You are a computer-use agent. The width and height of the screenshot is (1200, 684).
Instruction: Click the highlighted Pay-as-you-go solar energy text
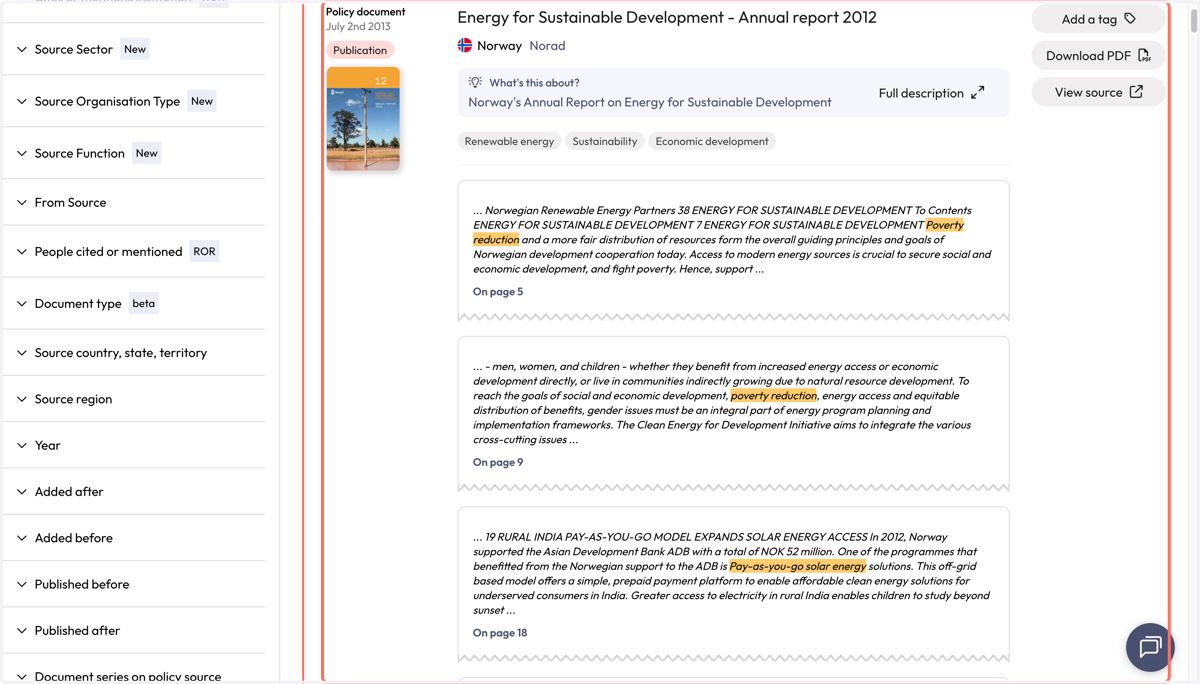pos(798,566)
